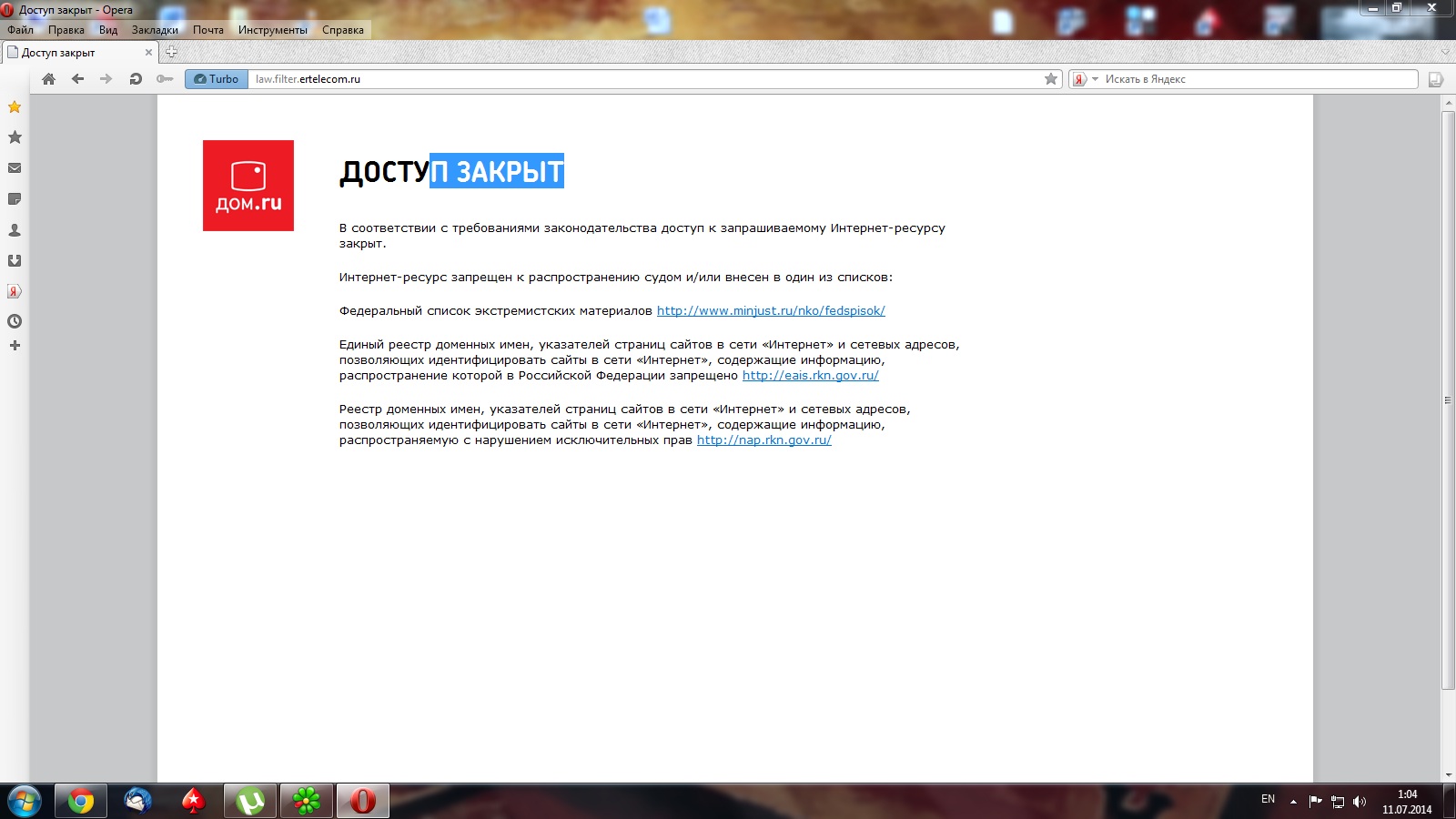
Task: Switch to Opera in the taskbar
Action: 363,802
